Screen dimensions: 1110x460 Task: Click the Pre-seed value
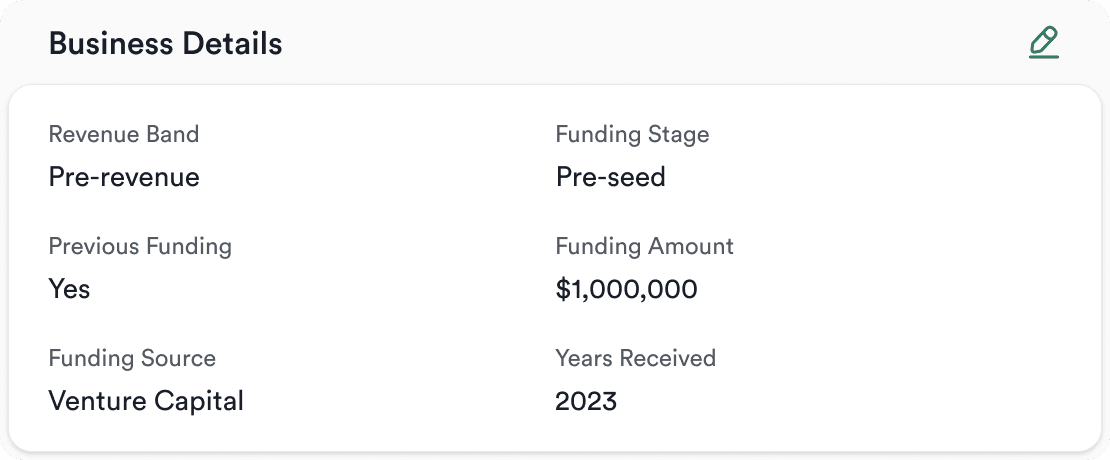click(x=610, y=177)
